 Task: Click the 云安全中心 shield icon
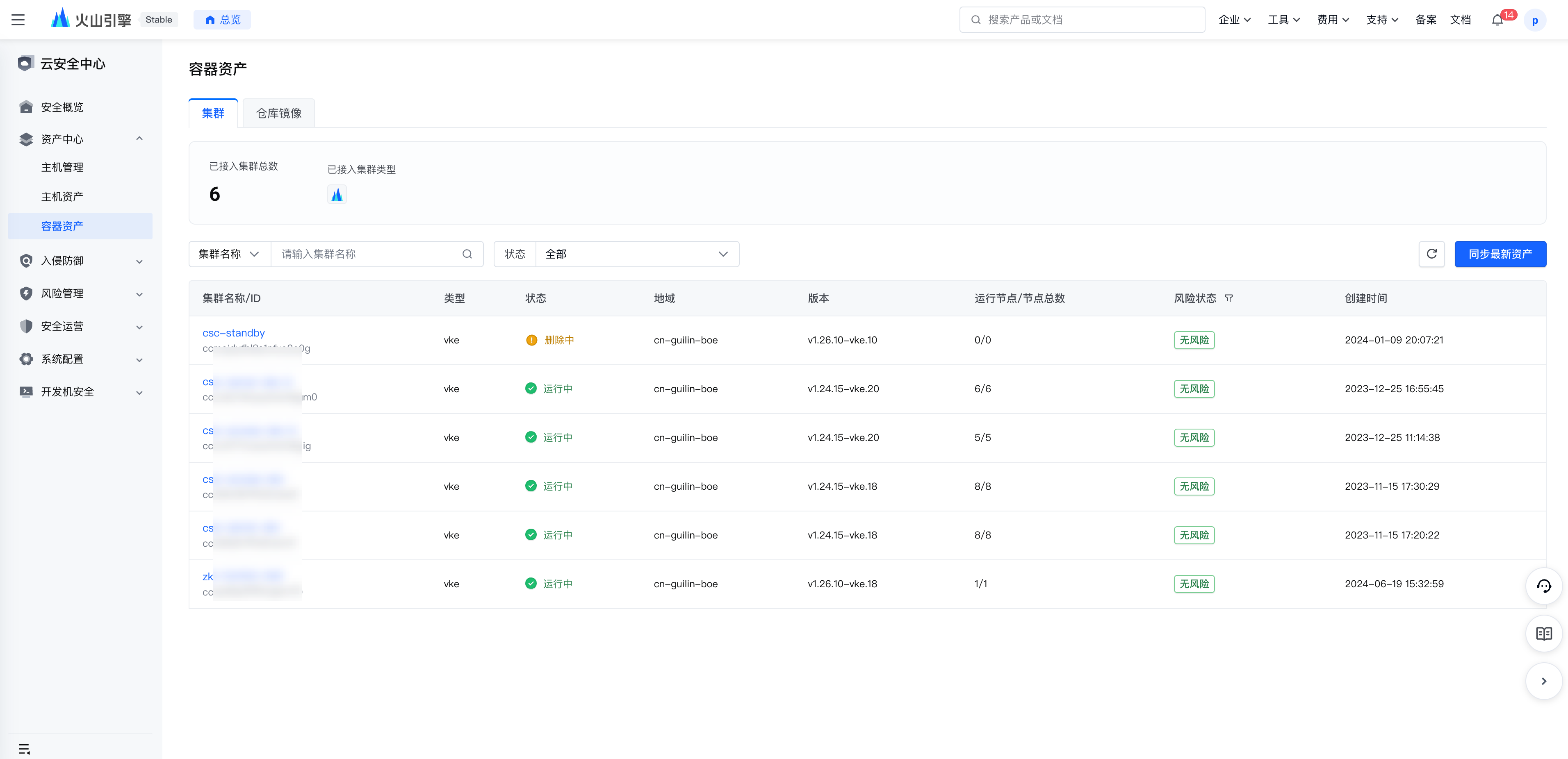25,63
